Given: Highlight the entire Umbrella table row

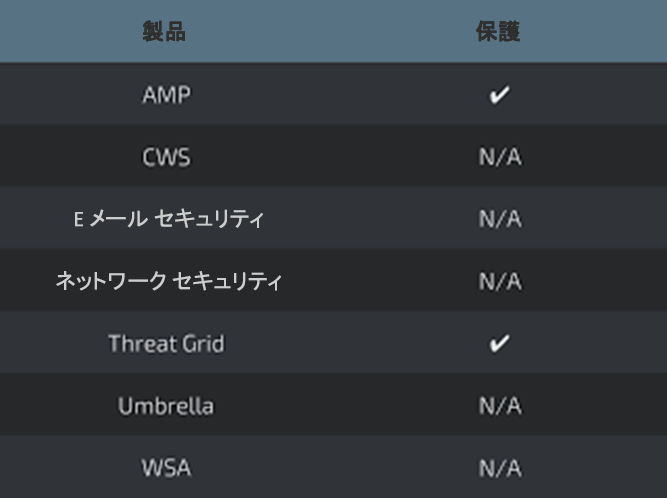Looking at the screenshot, I should (x=333, y=406).
